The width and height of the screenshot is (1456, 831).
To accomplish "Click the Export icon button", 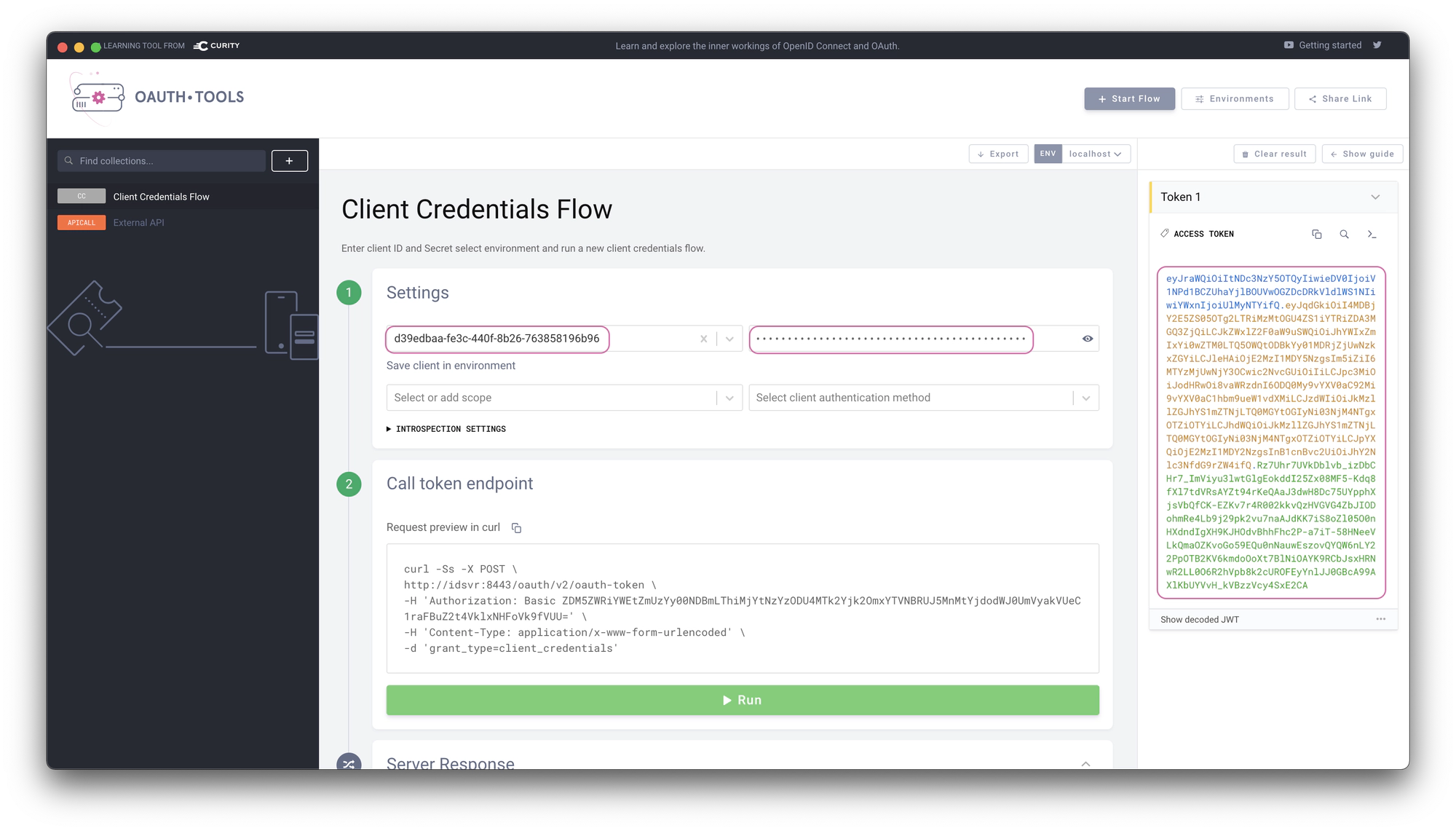I will (x=996, y=154).
